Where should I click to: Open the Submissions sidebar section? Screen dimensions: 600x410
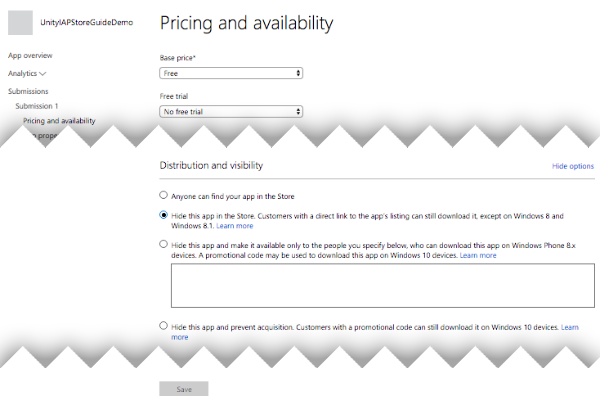(28, 91)
